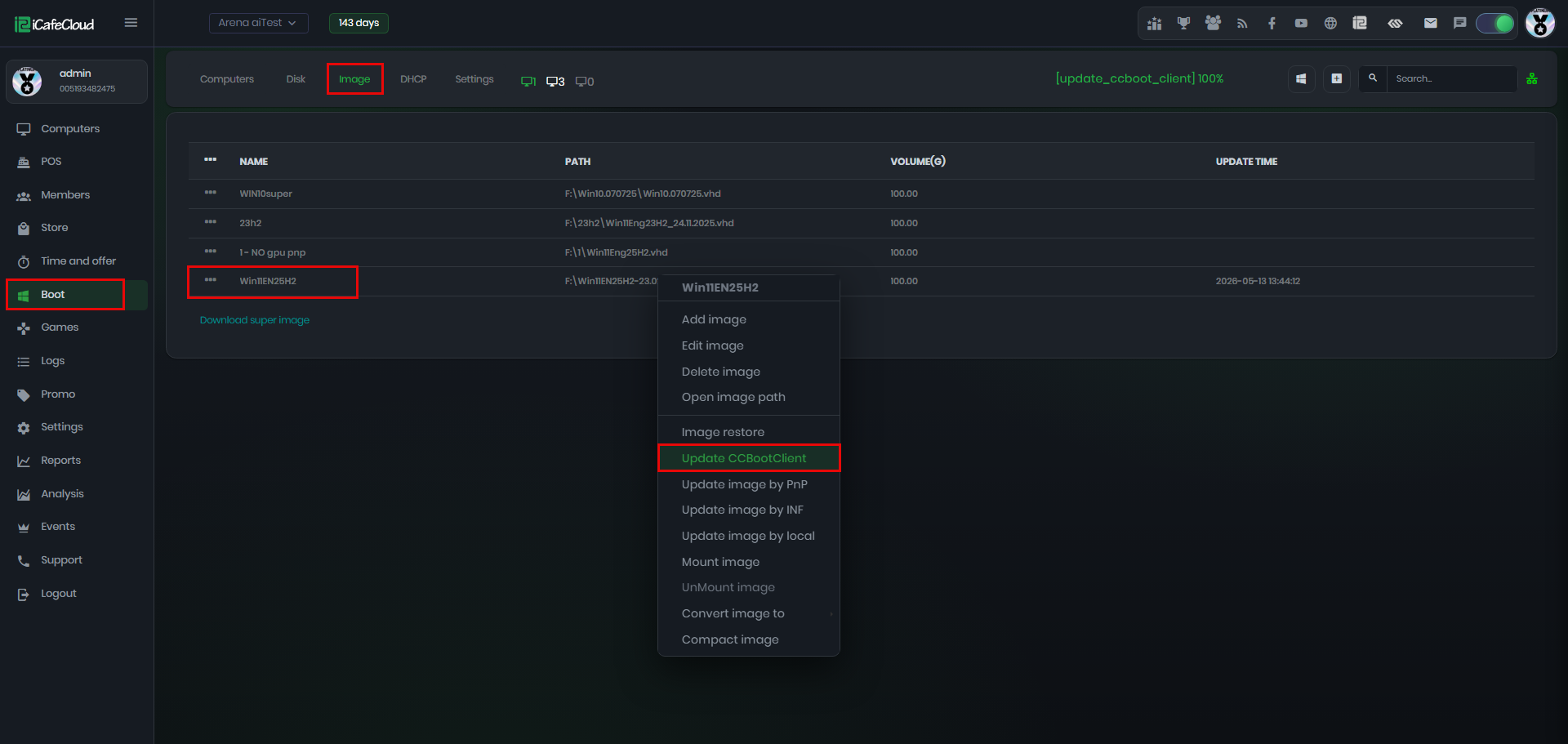This screenshot has height=744, width=1568.
Task: Open the YouTube icon
Action: [x=1301, y=24]
